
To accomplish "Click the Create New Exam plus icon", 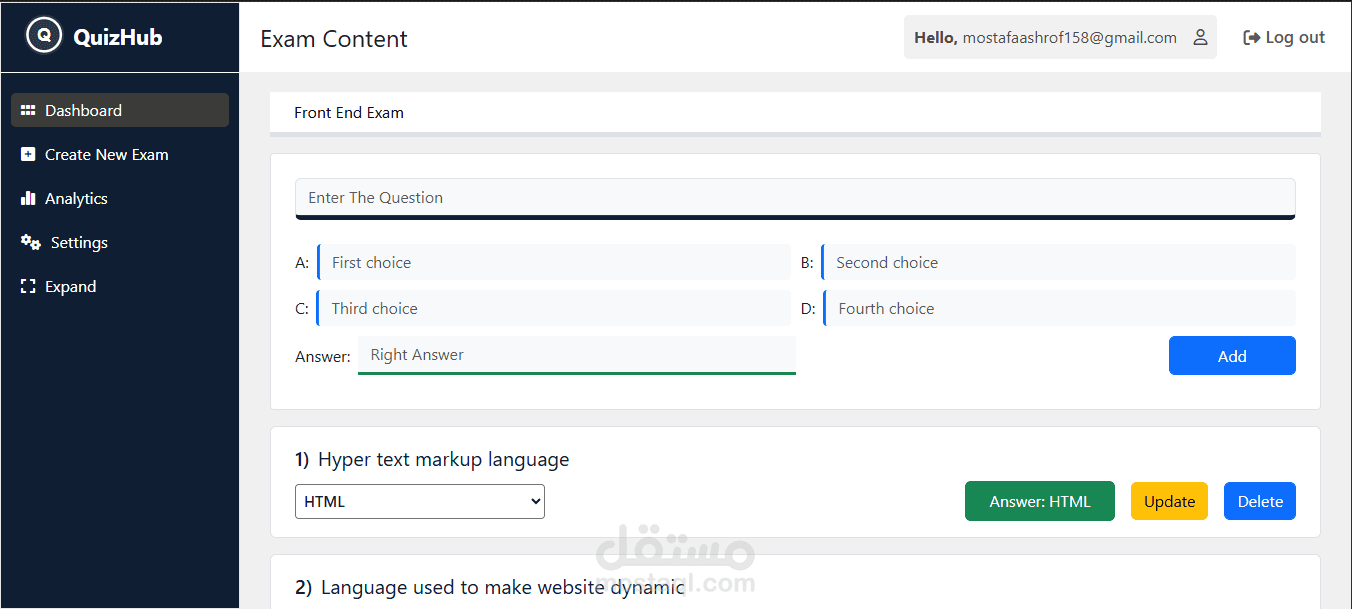I will [x=28, y=155].
